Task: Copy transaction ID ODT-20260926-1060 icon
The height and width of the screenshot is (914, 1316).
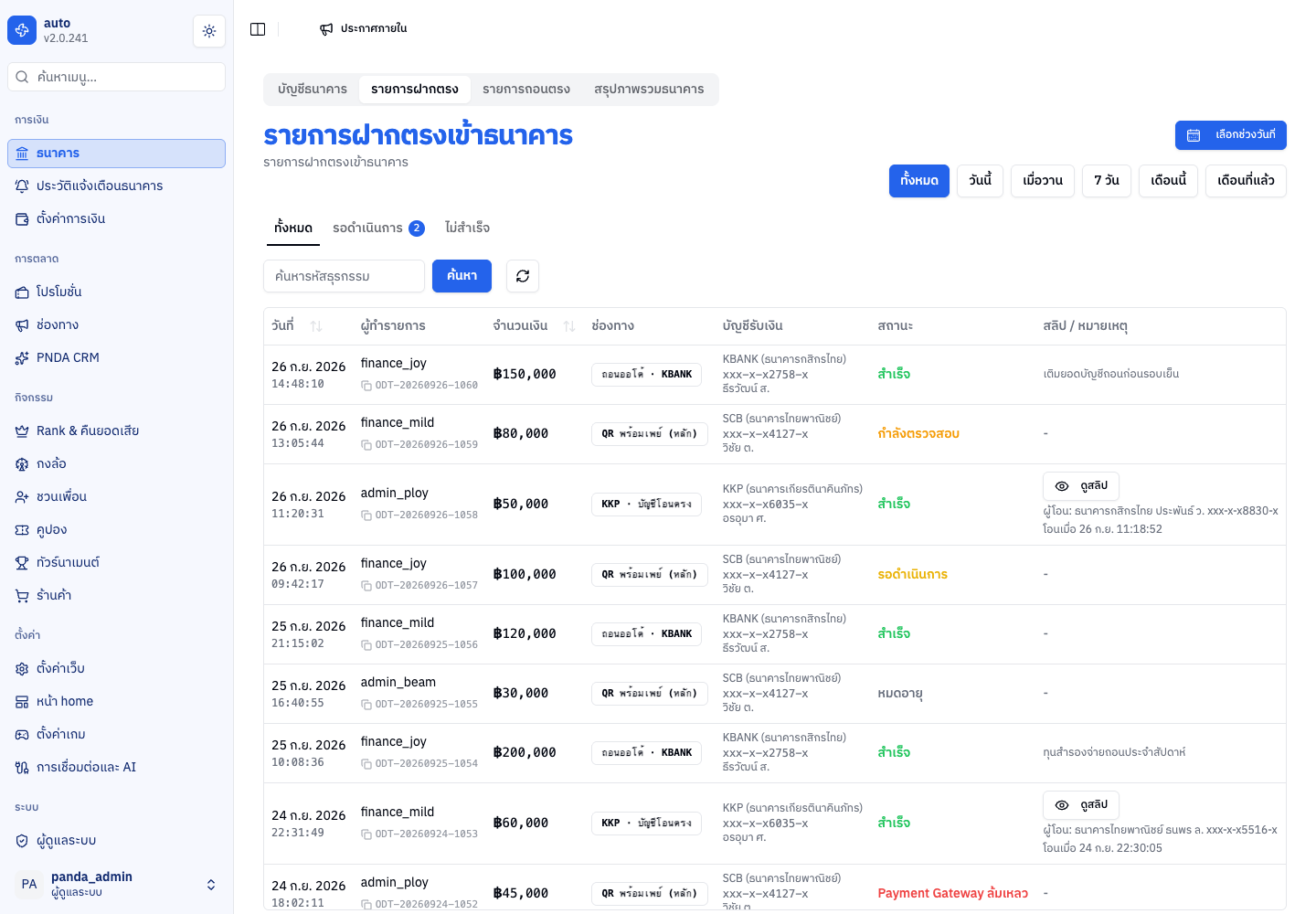Action: pos(366,386)
